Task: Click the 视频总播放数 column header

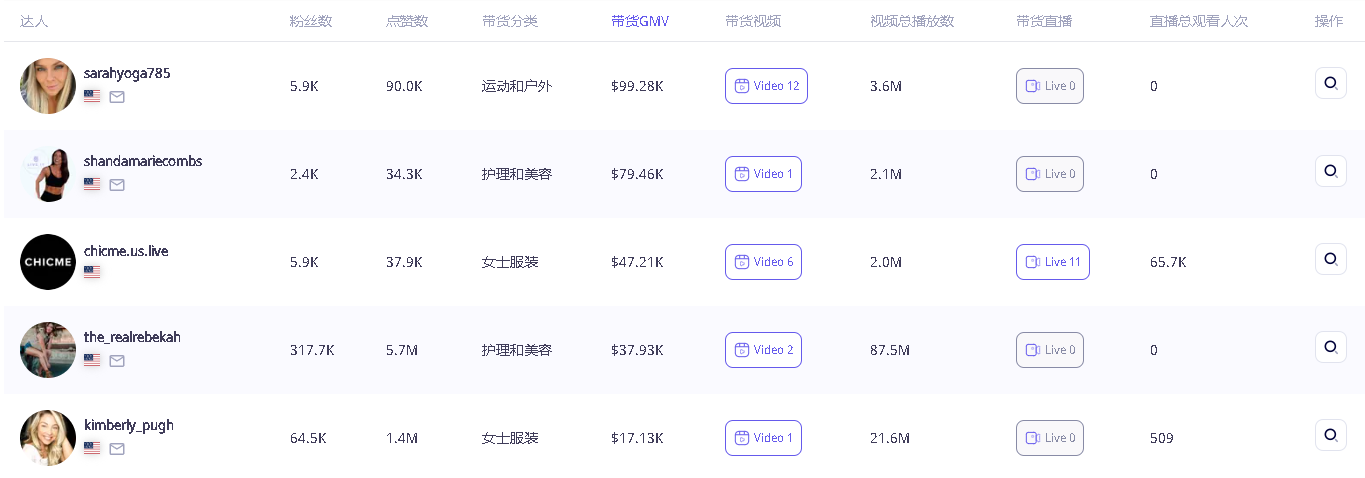Action: (x=912, y=21)
